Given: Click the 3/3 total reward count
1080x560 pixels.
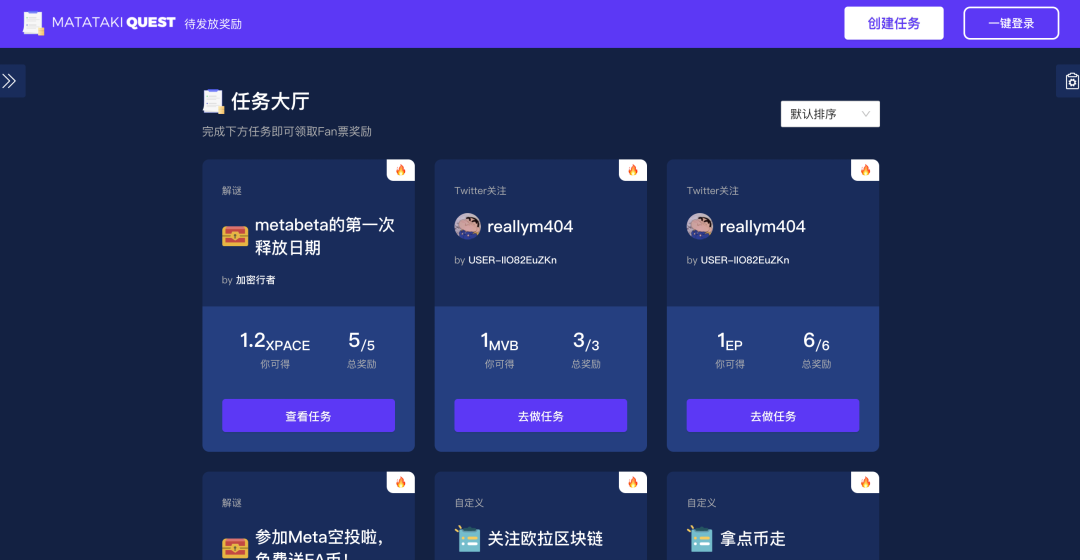Looking at the screenshot, I should (x=586, y=341).
